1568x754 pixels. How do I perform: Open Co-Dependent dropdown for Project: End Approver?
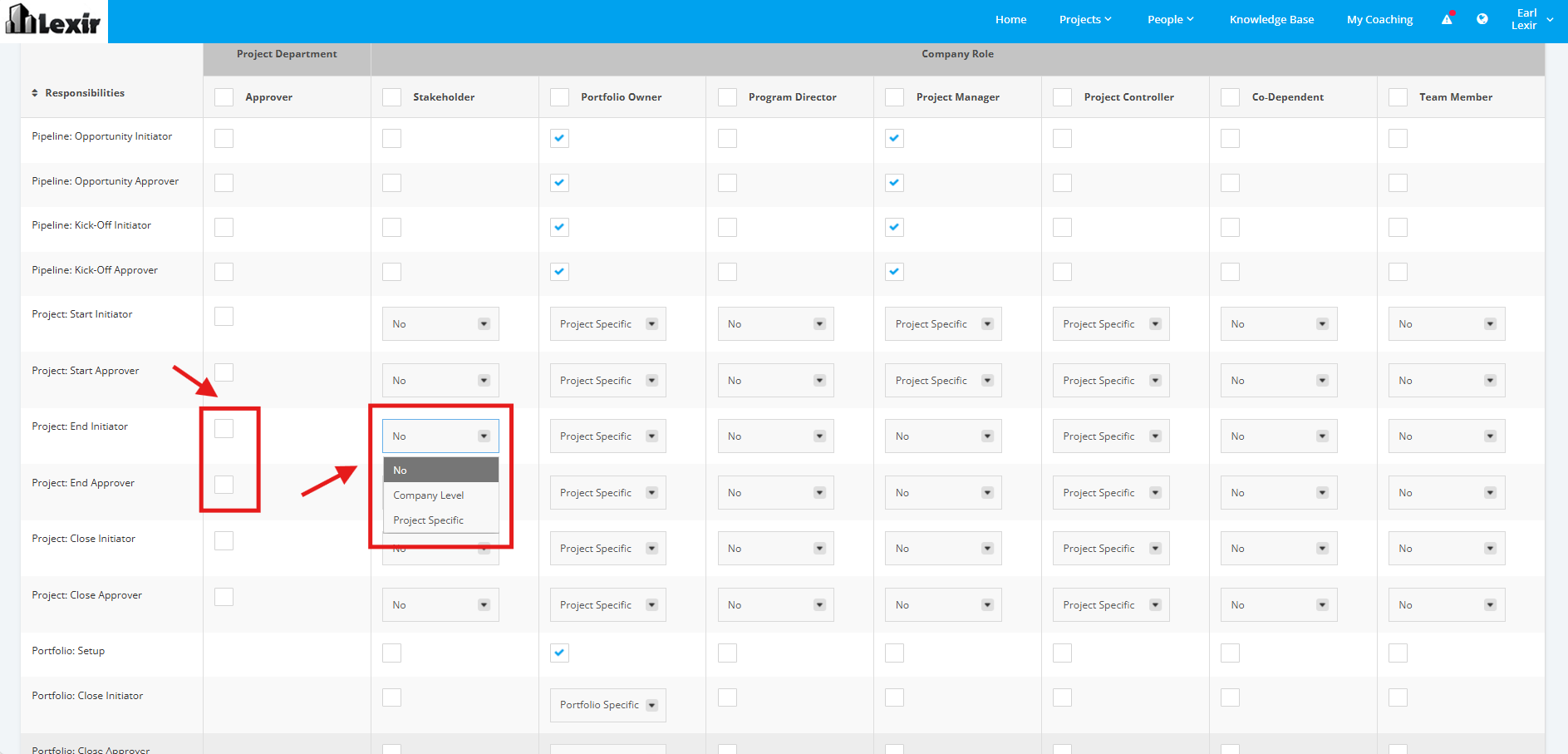point(1279,493)
